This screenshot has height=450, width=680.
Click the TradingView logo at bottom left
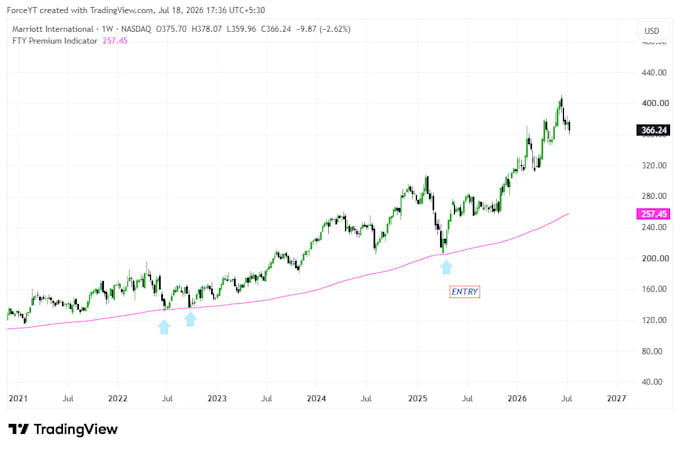tap(63, 429)
